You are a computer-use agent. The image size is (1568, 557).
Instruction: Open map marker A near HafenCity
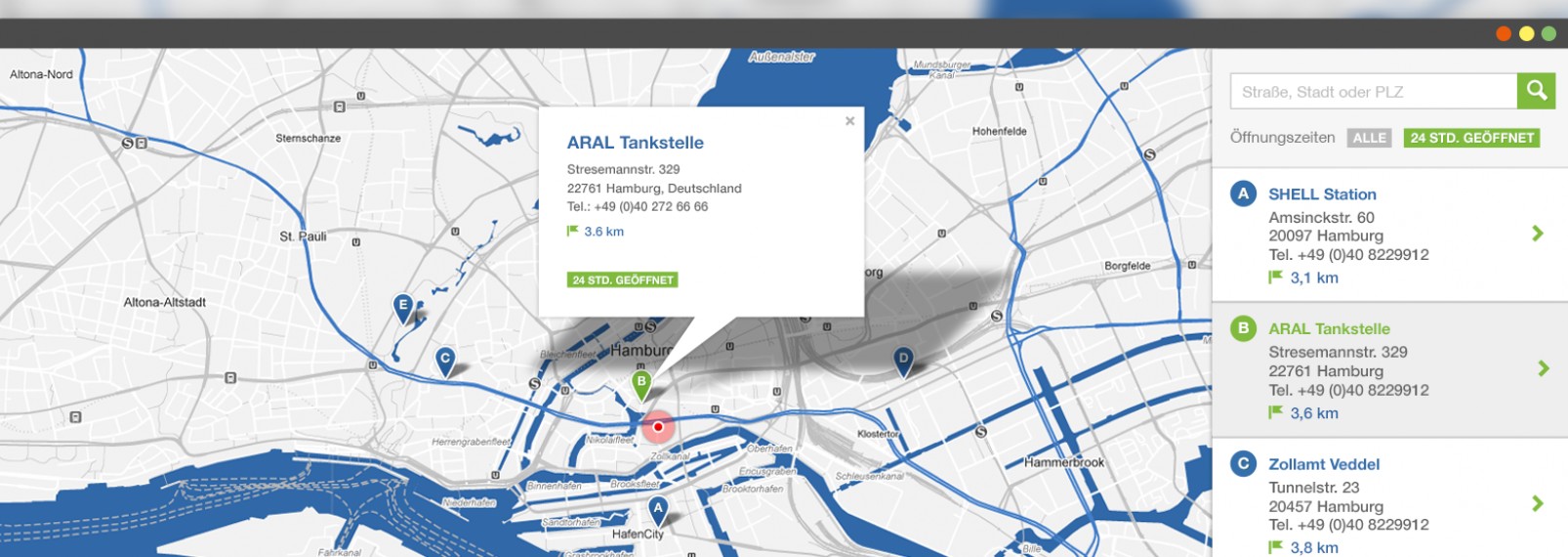coord(658,511)
